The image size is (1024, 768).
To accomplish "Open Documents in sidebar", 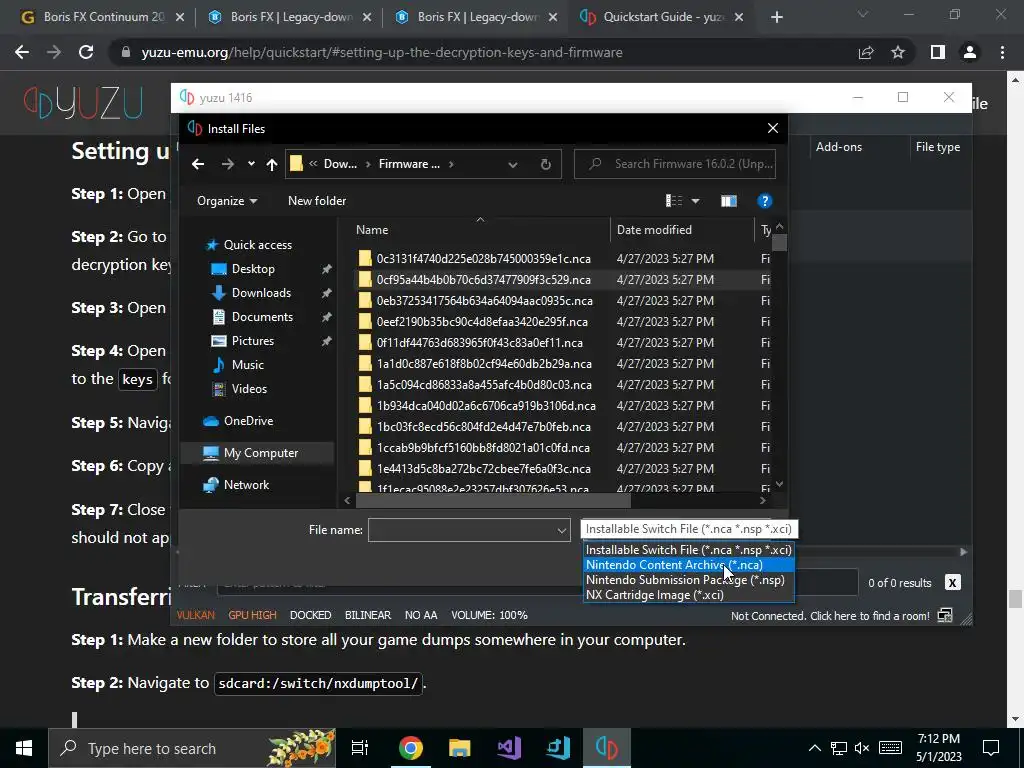I will click(x=262, y=317).
